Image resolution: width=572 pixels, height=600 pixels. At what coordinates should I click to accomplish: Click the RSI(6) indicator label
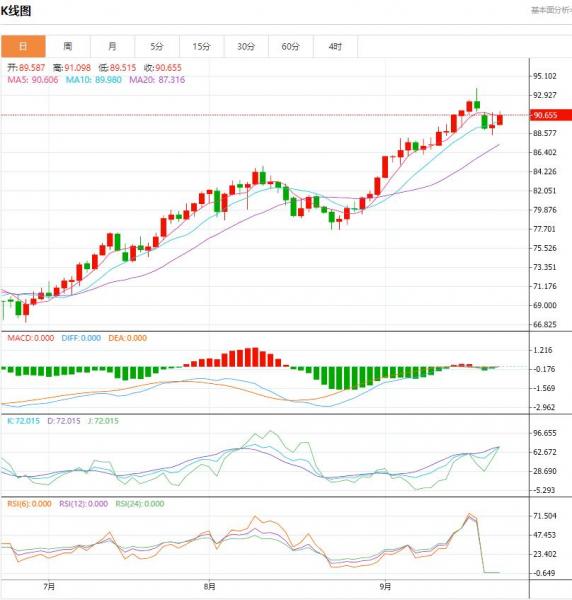click(x=29, y=504)
